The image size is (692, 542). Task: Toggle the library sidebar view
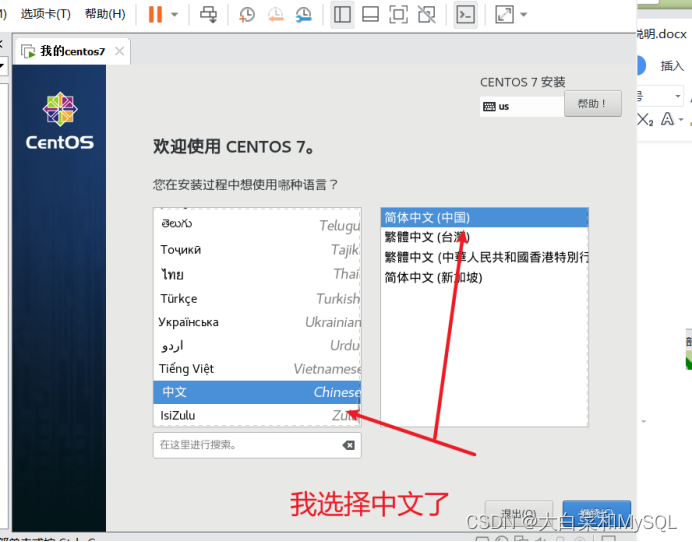tap(342, 14)
